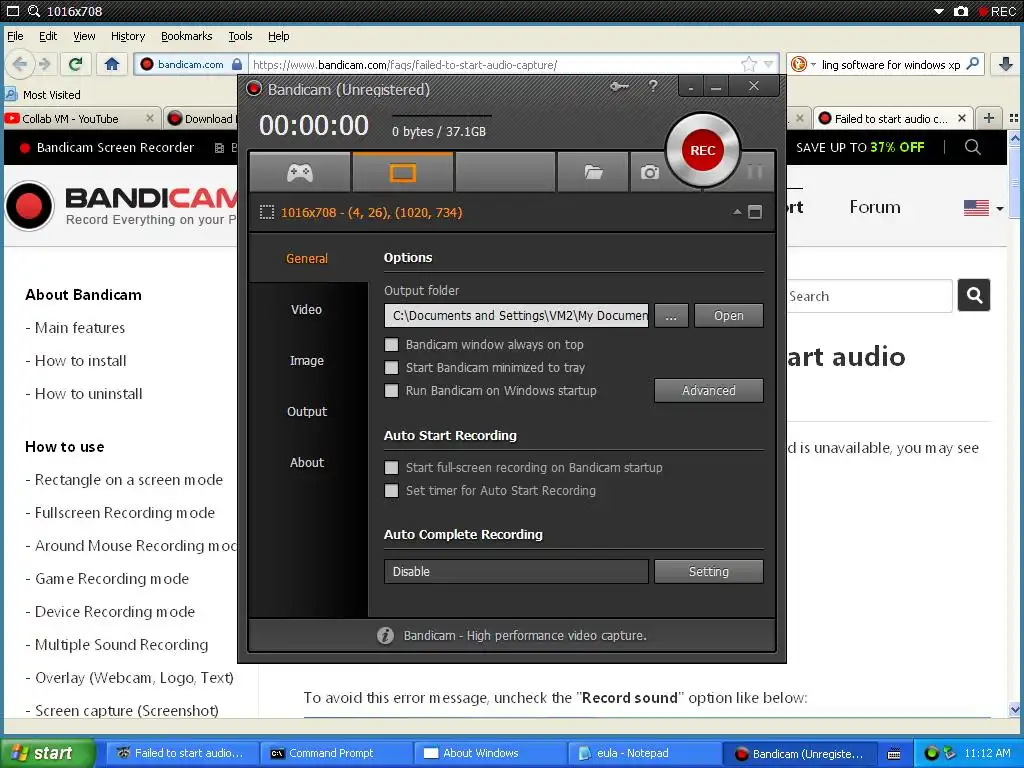
Task: Open output folder icon in Bandicam toolbar
Action: [x=593, y=172]
